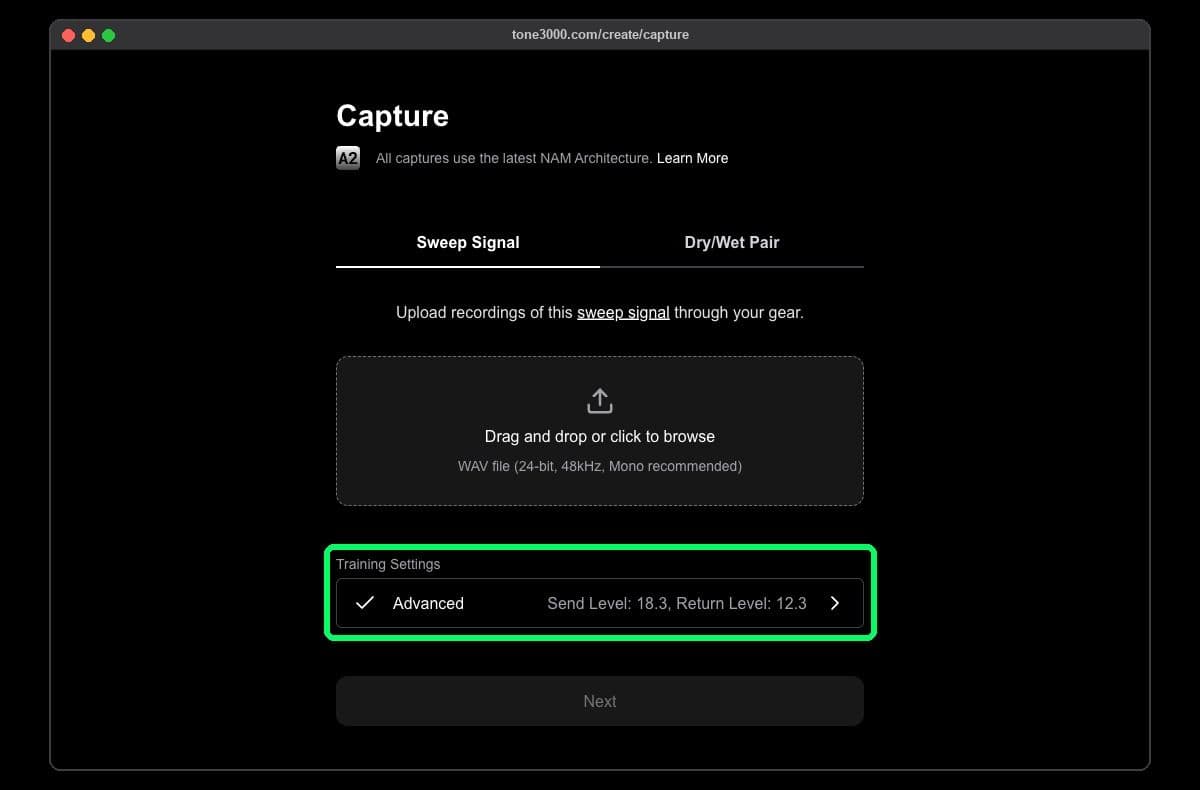Click 'Drag and drop or click to browse'
1200x790 pixels.
point(600,436)
